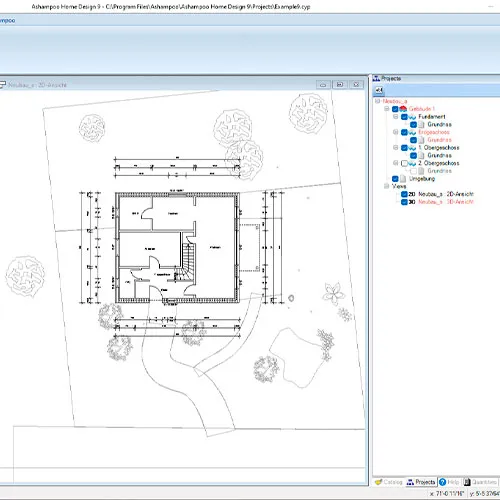
Task: Click the Erdgeschoss Grundriss page icon
Action: (x=421, y=140)
